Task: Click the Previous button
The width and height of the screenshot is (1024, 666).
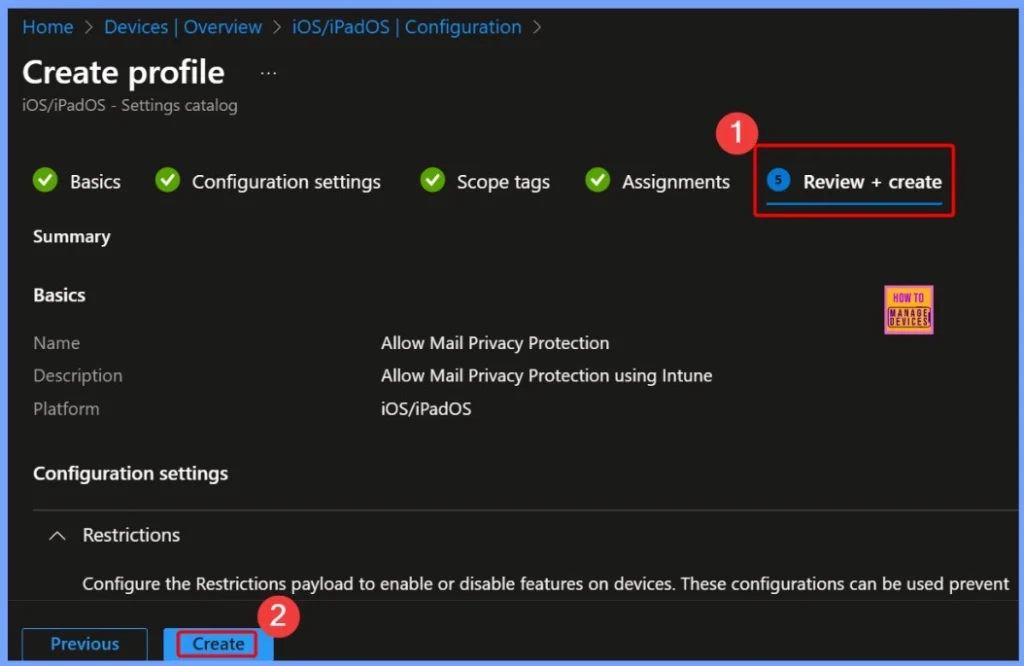Action: click(84, 644)
